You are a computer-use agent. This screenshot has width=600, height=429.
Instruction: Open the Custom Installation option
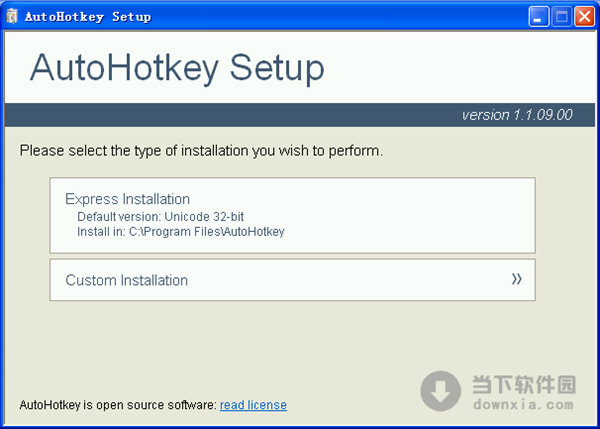(x=292, y=280)
